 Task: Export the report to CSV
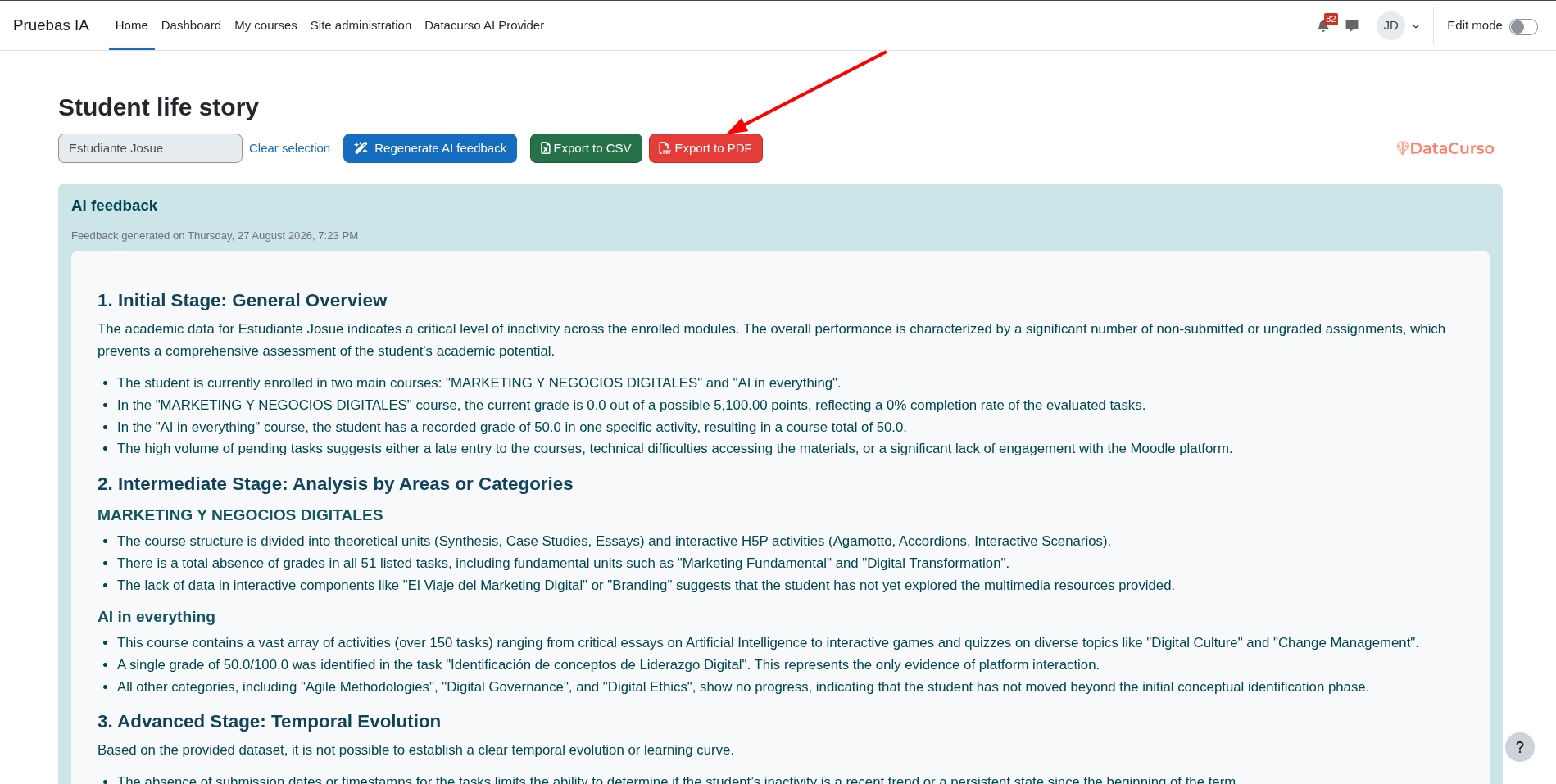586,148
